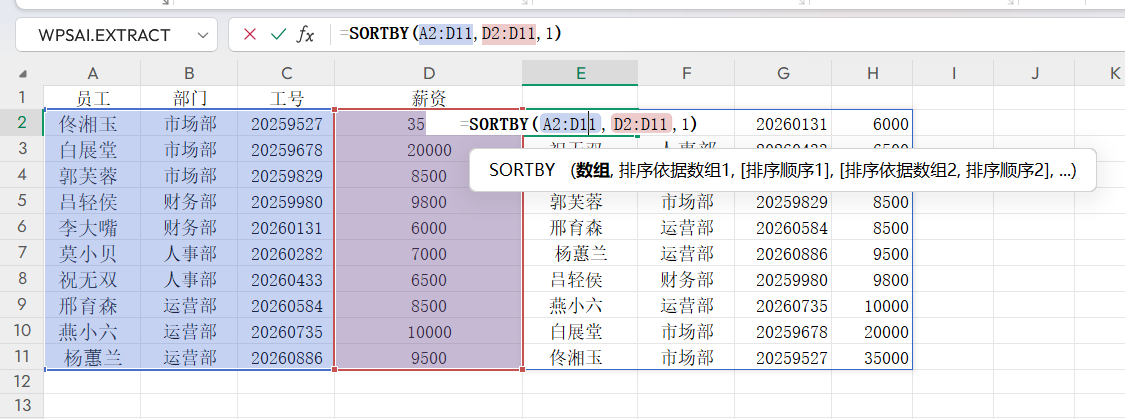
Task: Click header cell 员工
Action: [93, 98]
